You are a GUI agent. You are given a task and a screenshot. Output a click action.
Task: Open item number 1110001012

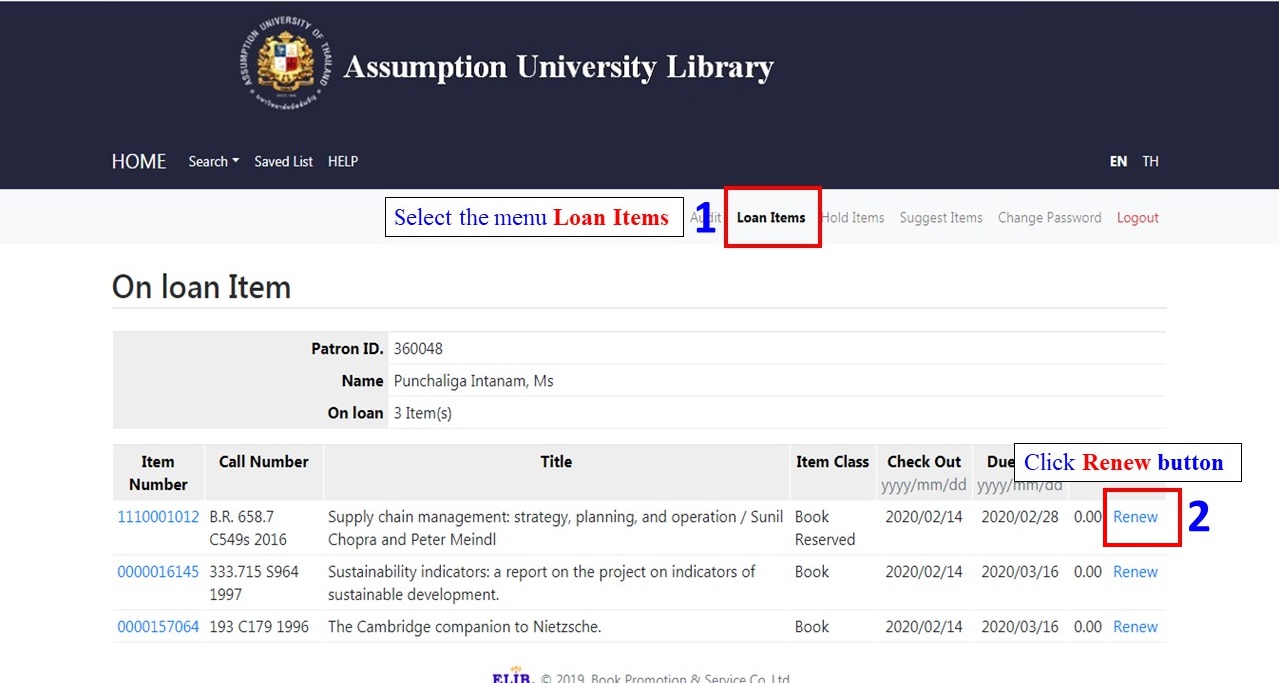(x=158, y=517)
